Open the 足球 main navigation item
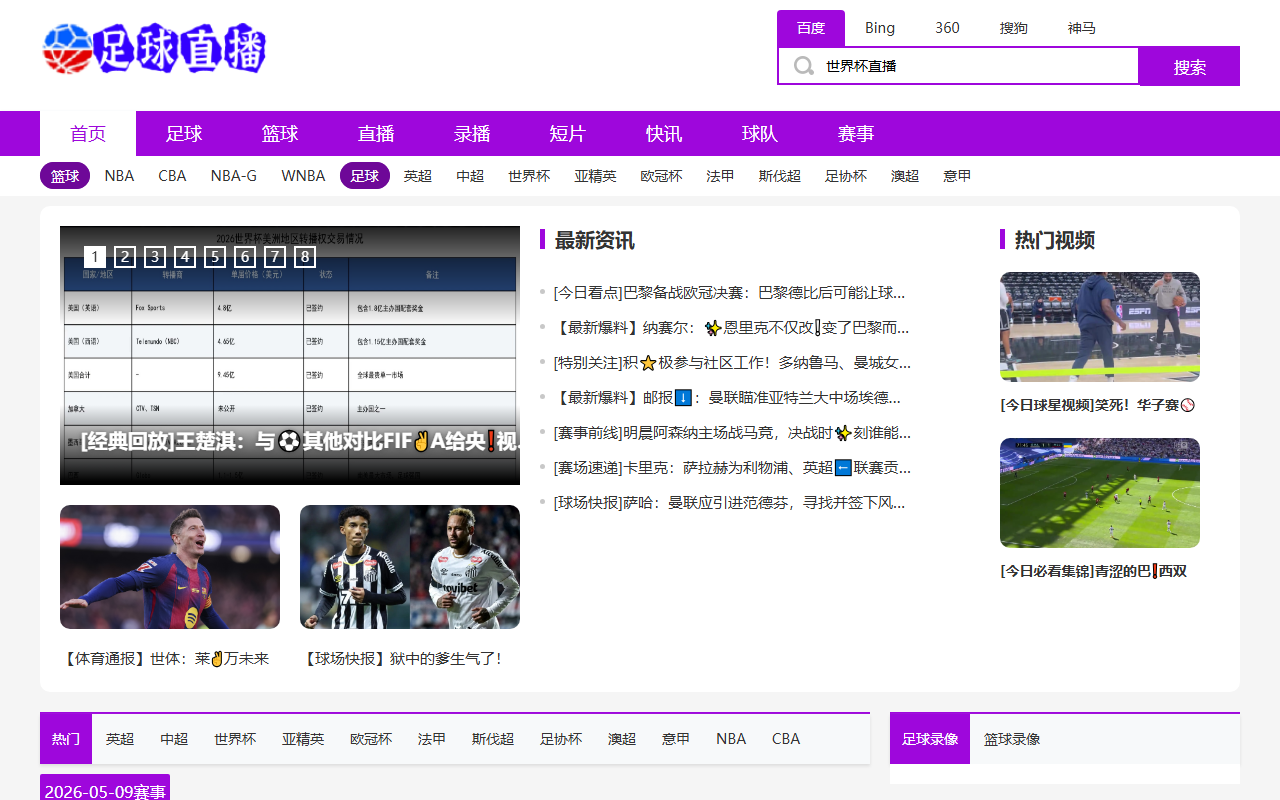This screenshot has height=800, width=1280. click(x=184, y=133)
